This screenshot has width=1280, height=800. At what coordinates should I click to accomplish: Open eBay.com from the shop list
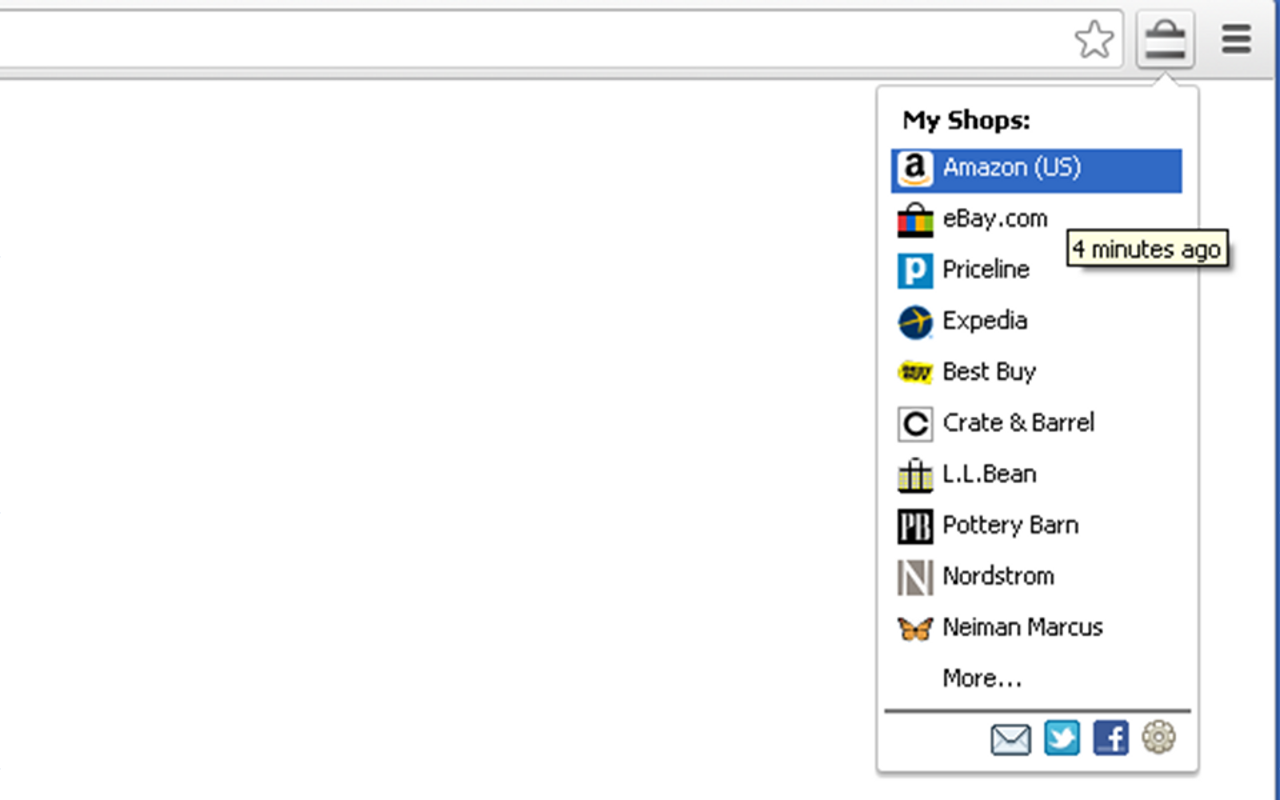tap(994, 219)
